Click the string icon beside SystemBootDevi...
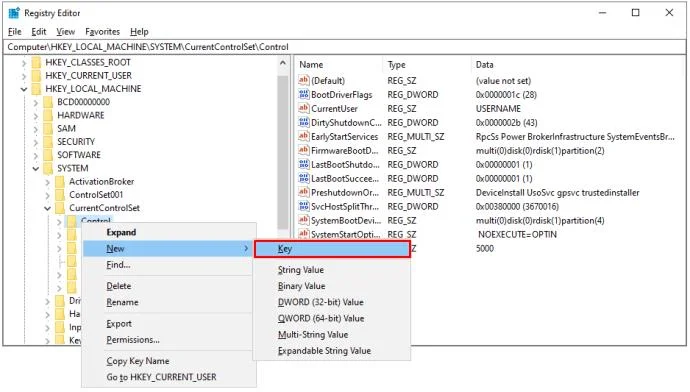 [x=303, y=220]
